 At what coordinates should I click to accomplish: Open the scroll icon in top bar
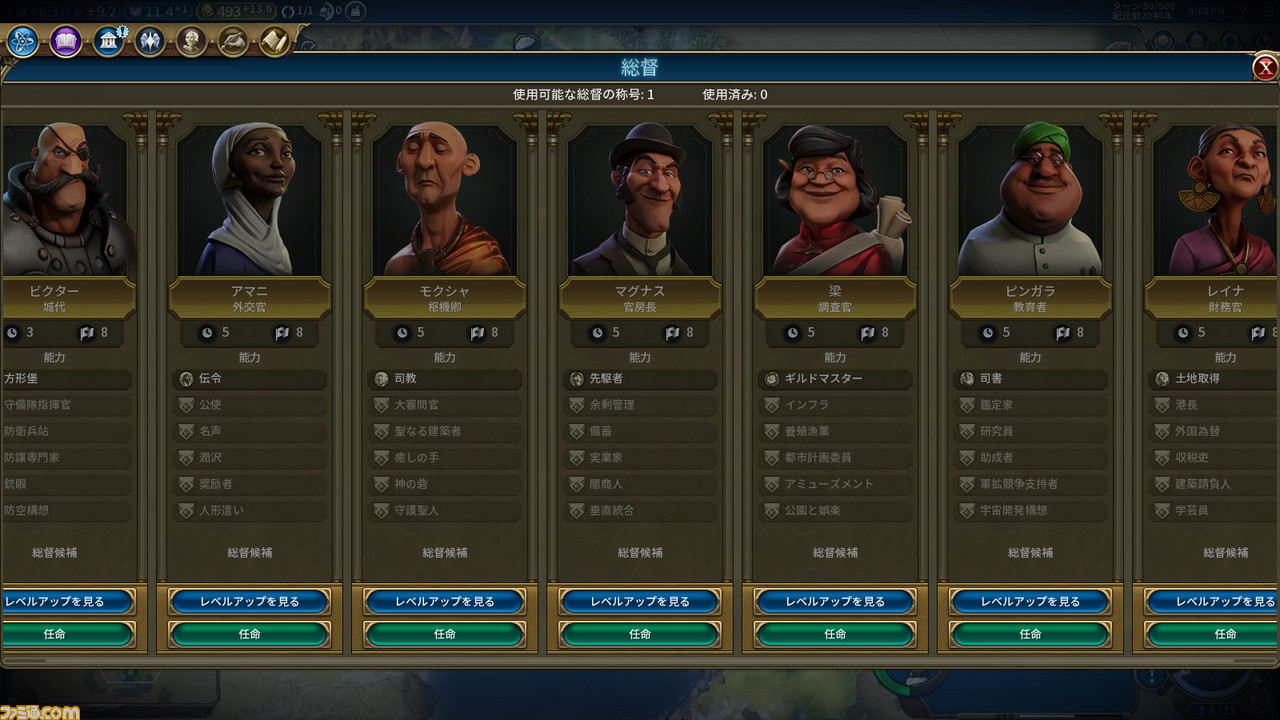pyautogui.click(x=275, y=42)
